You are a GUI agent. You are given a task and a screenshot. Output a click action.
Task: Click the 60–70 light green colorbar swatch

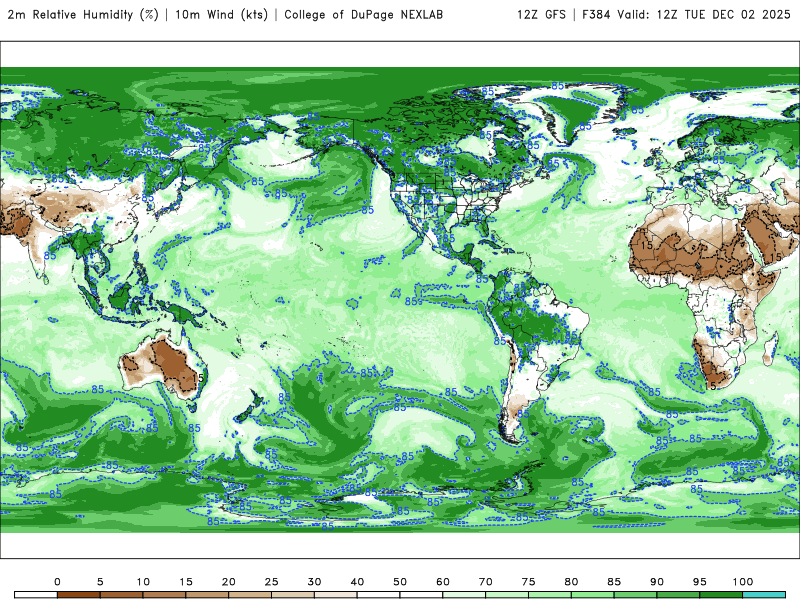[464, 595]
